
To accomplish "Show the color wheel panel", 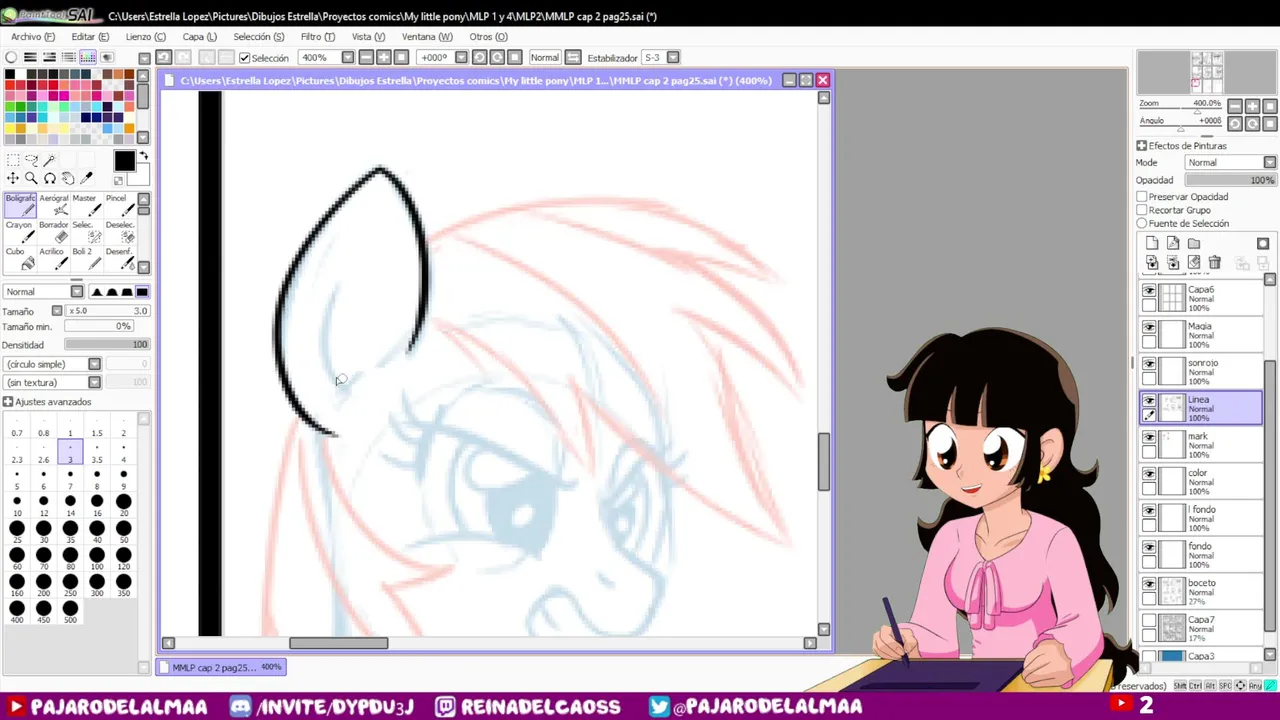I will (11, 57).
